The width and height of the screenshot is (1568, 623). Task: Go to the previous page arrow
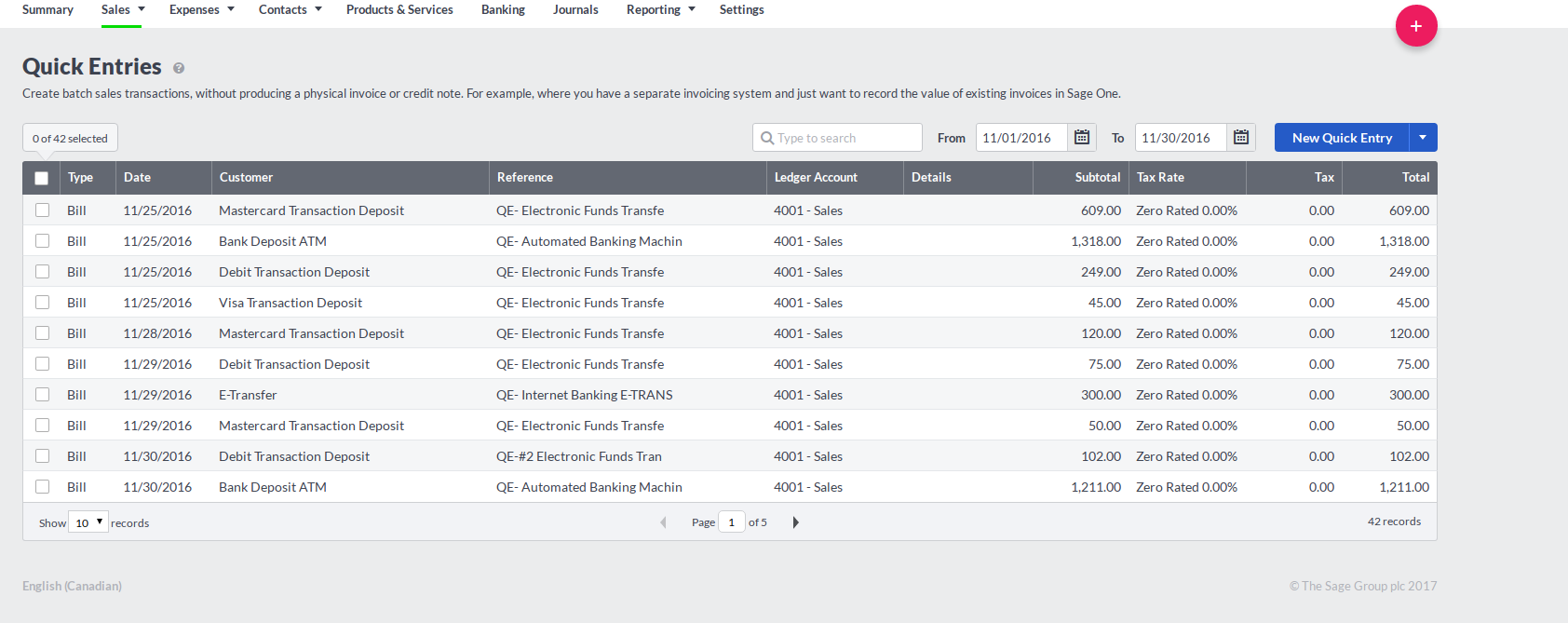pyautogui.click(x=663, y=522)
